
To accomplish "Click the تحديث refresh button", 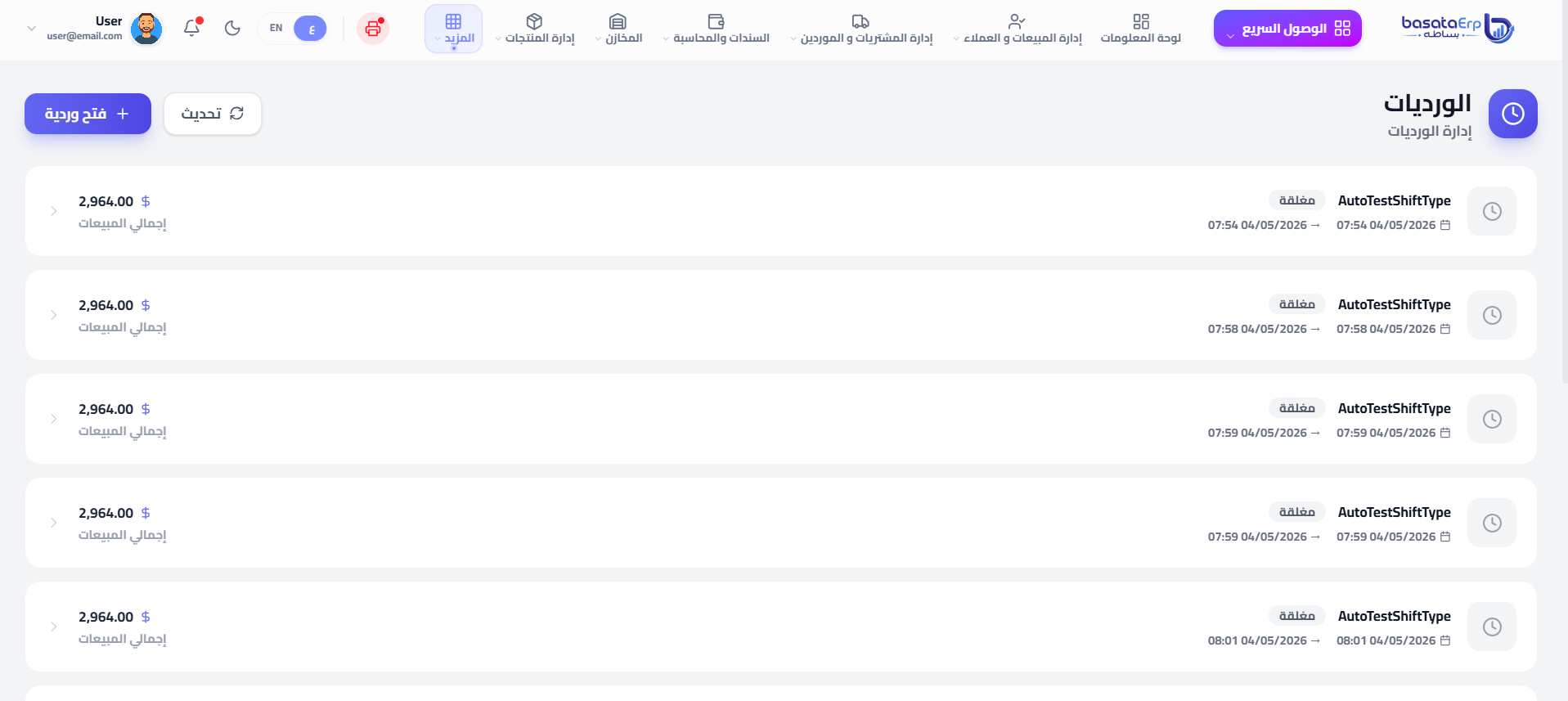I will (x=213, y=114).
